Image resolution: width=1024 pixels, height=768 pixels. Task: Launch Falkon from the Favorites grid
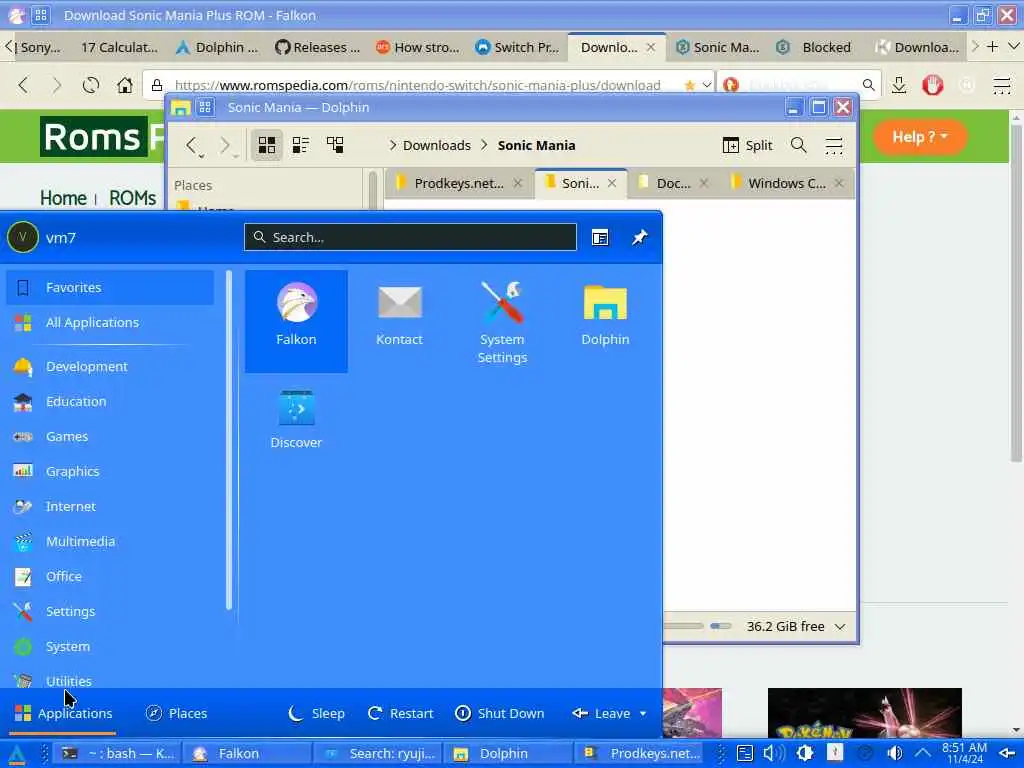tap(296, 321)
